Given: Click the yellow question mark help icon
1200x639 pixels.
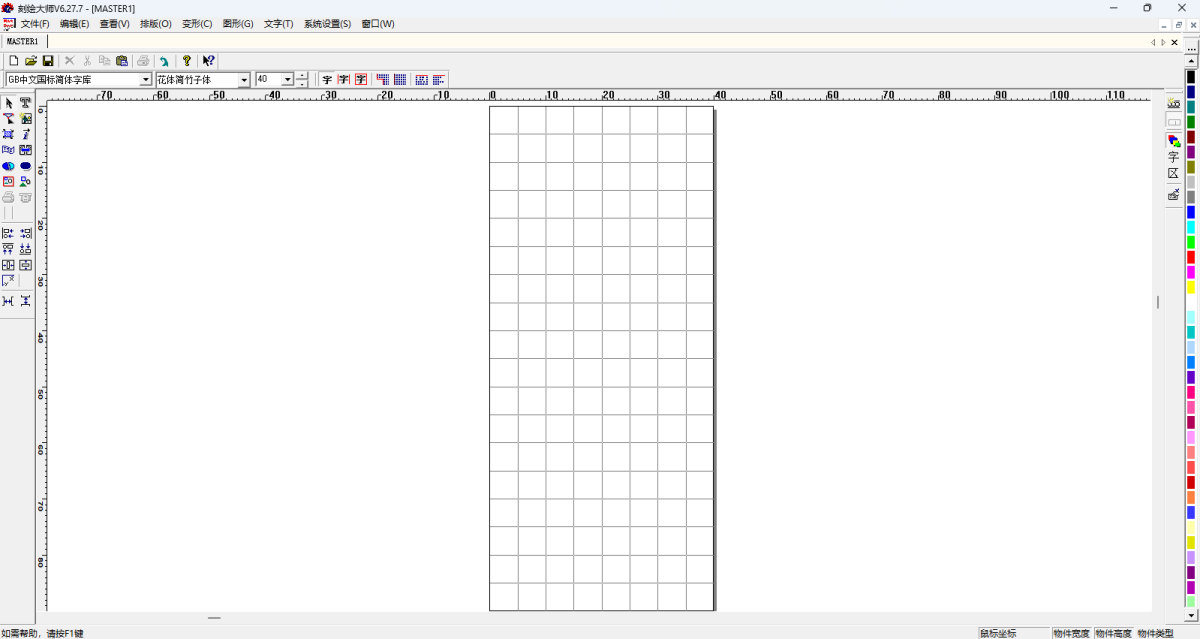Looking at the screenshot, I should [186, 61].
